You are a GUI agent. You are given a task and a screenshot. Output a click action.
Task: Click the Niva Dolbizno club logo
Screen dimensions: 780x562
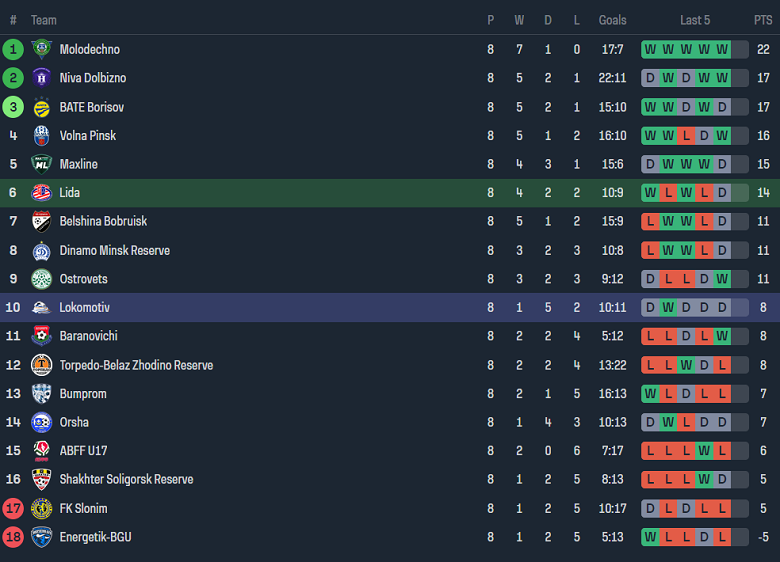click(41, 78)
